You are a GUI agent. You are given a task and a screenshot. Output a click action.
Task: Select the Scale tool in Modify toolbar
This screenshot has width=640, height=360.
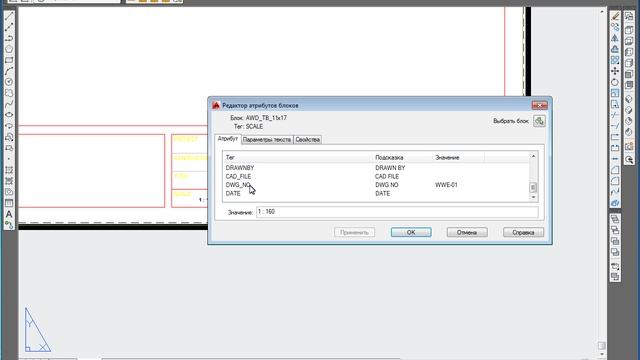pyautogui.click(x=615, y=93)
